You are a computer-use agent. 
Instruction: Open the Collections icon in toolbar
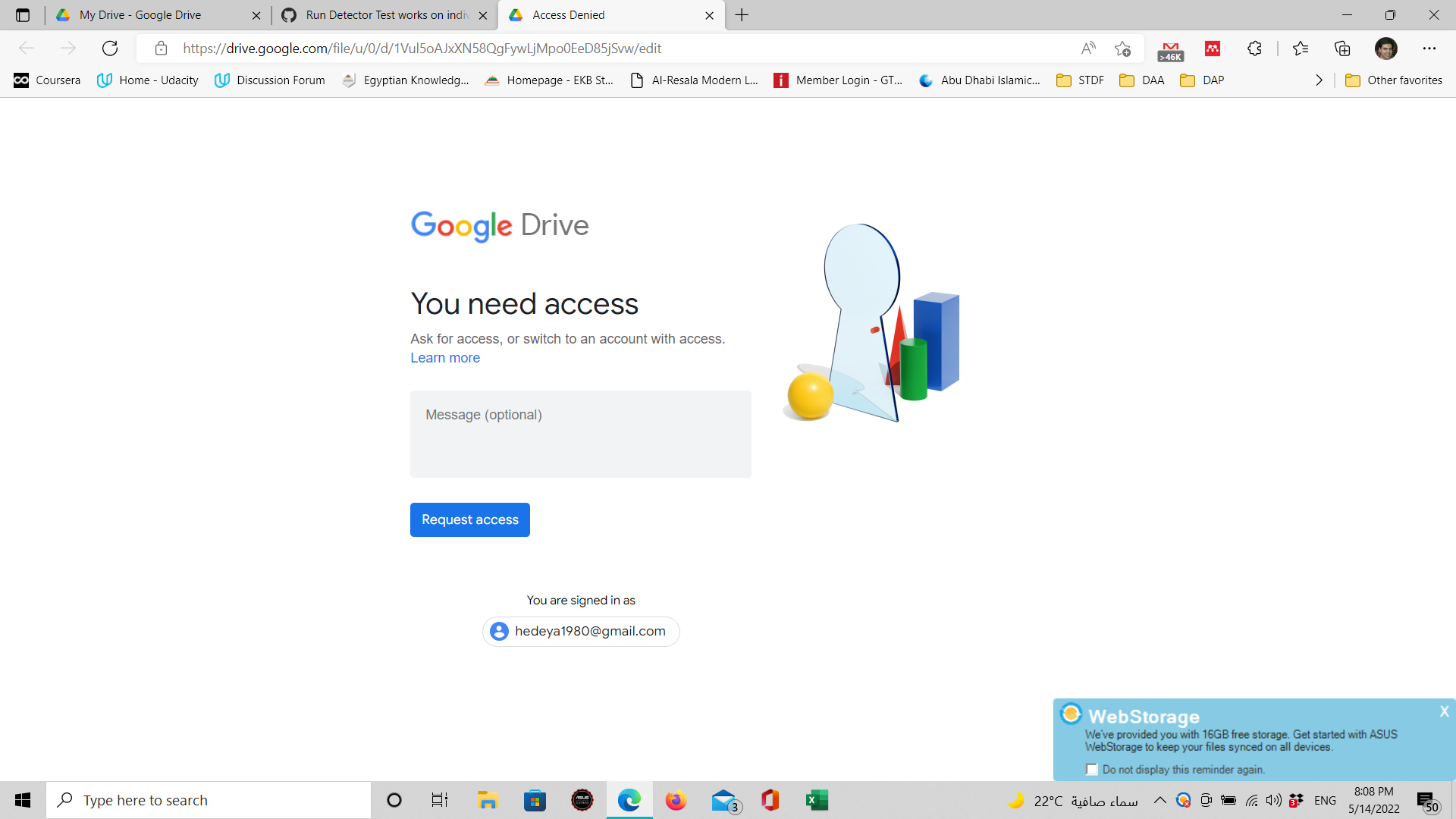(1342, 49)
